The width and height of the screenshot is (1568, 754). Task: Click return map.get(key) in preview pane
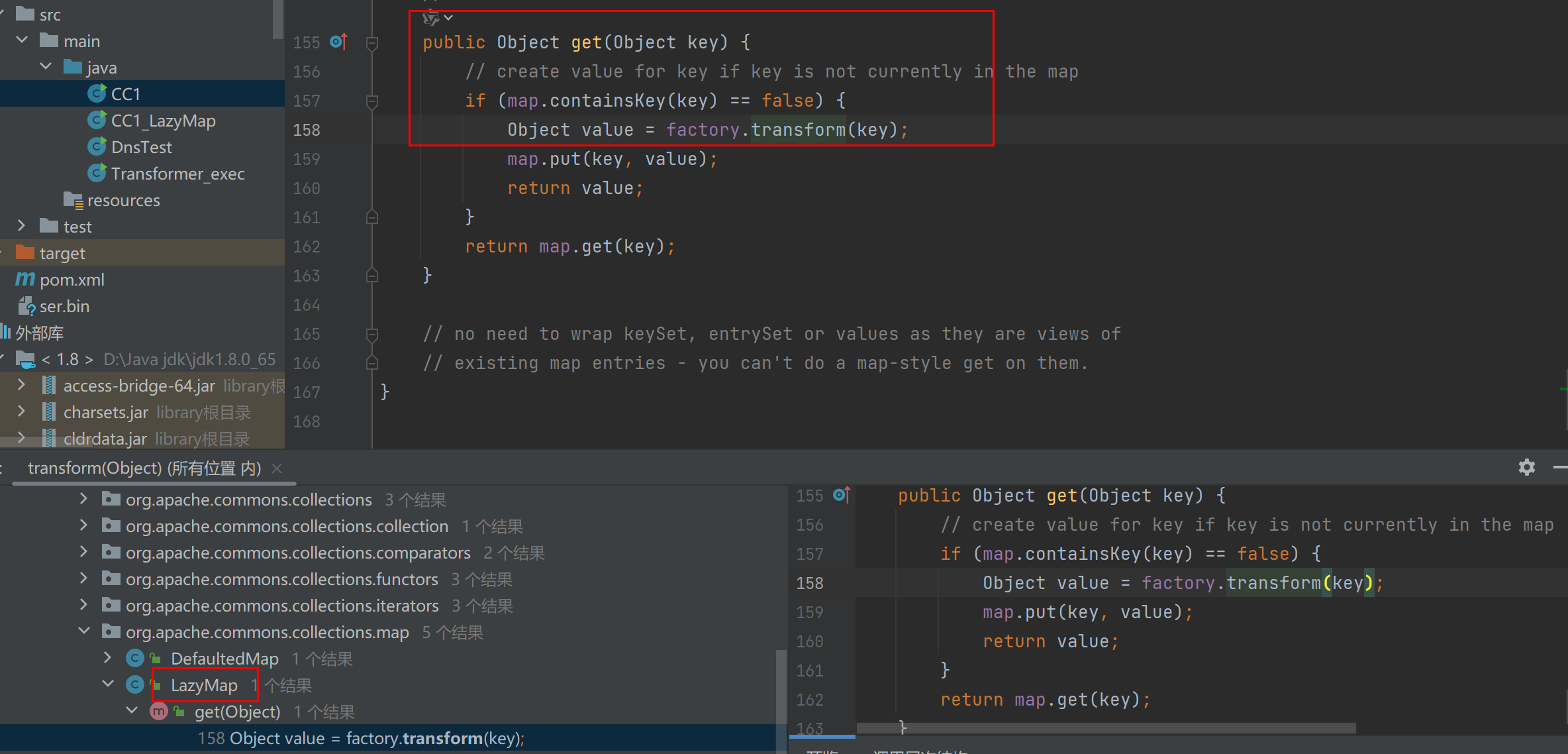[x=1045, y=700]
